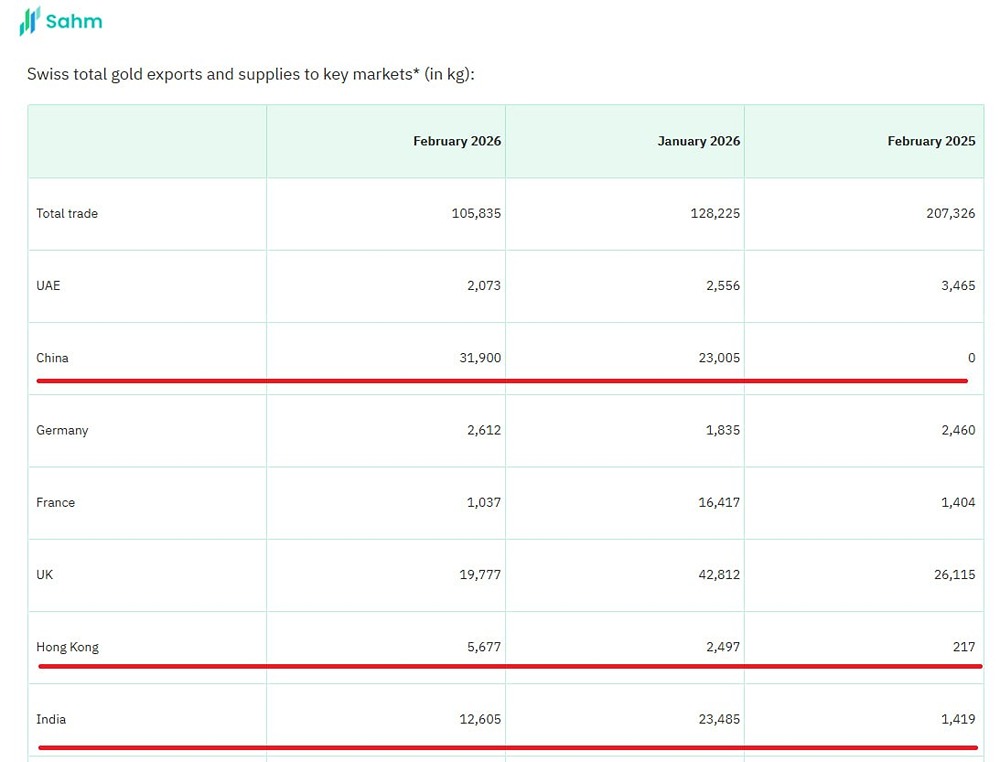This screenshot has height=762, width=1000.
Task: Click the UK row label
Action: tap(45, 574)
